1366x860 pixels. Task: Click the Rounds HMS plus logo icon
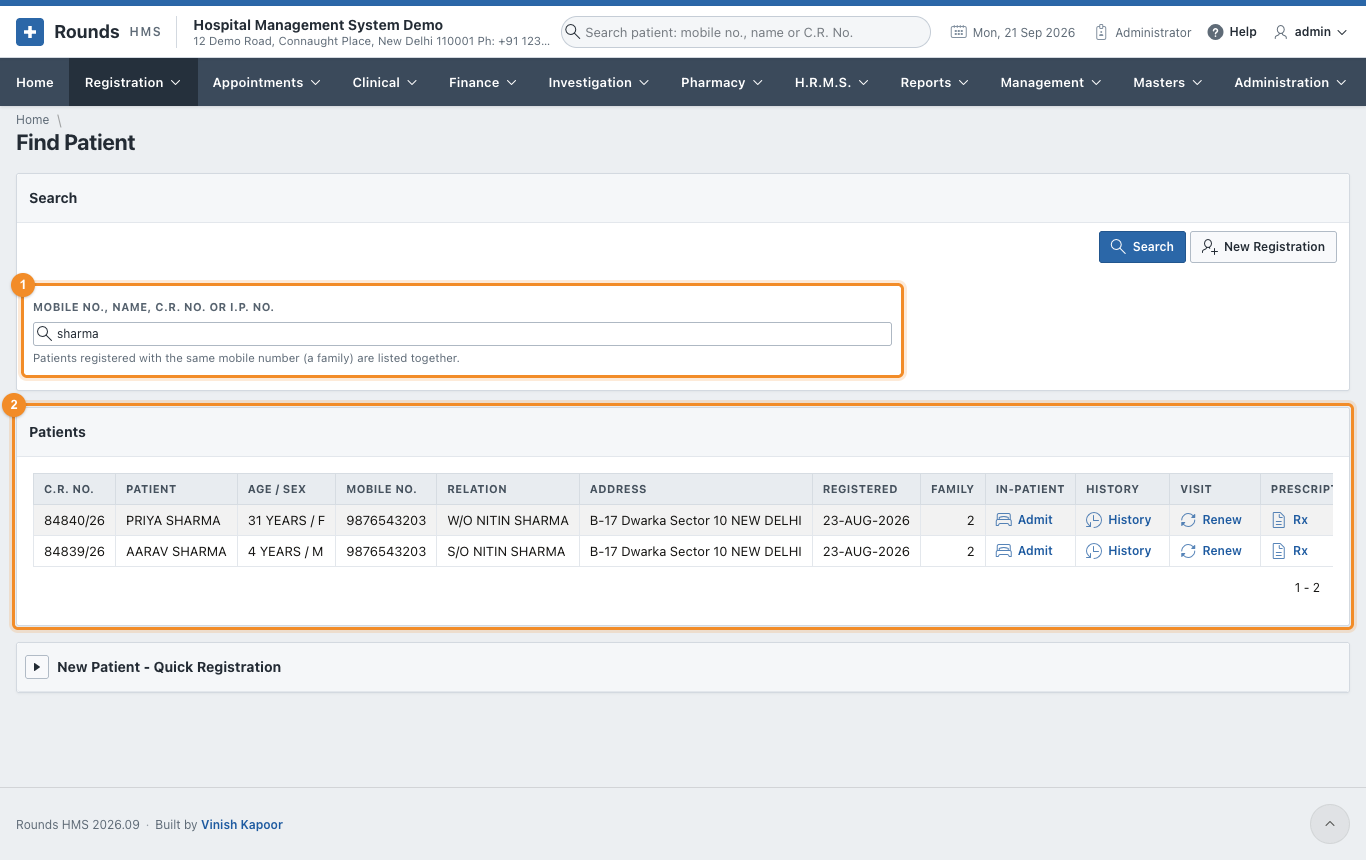tap(30, 32)
